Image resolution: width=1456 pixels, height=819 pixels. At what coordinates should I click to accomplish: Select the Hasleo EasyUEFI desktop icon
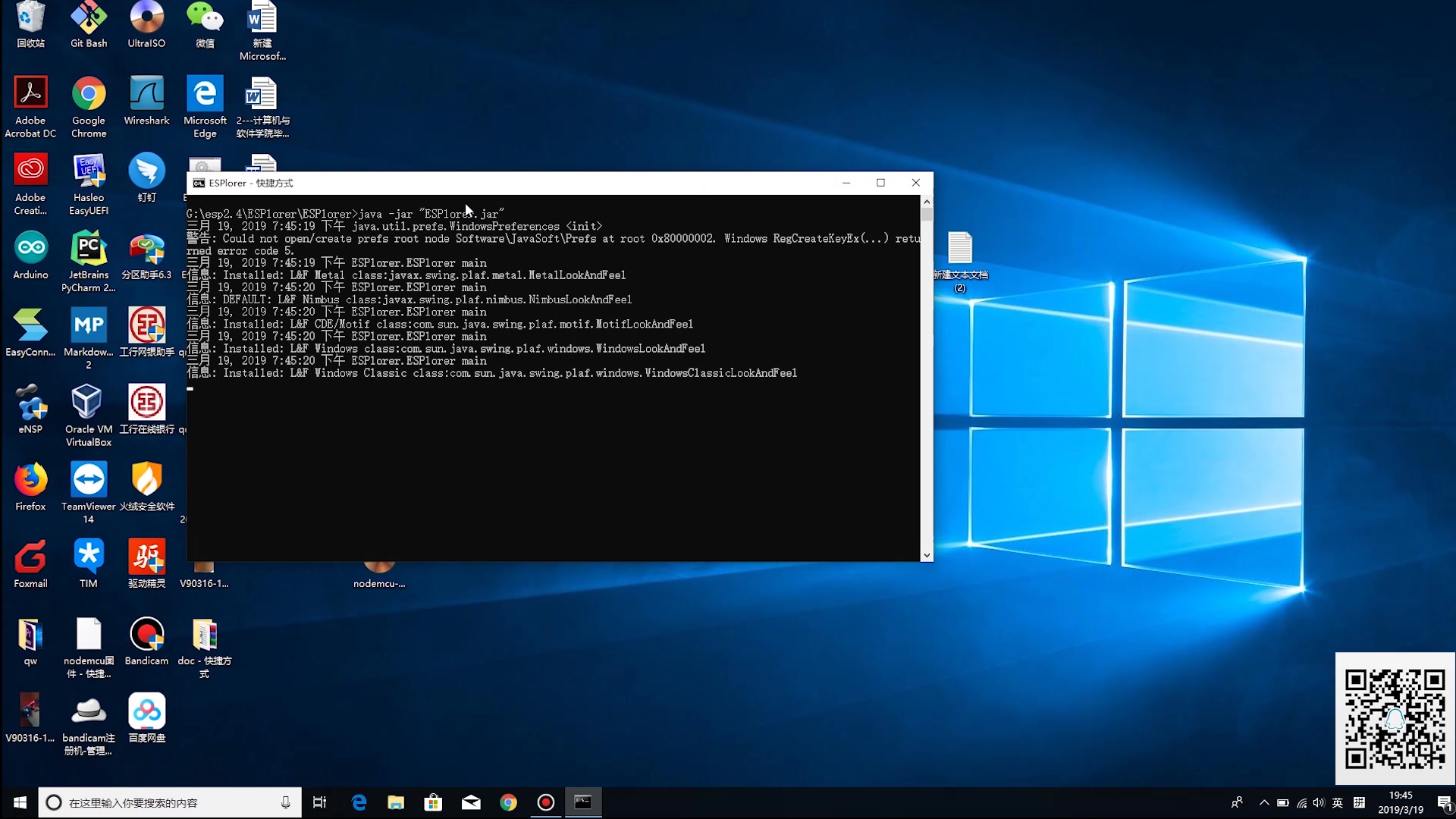[89, 184]
